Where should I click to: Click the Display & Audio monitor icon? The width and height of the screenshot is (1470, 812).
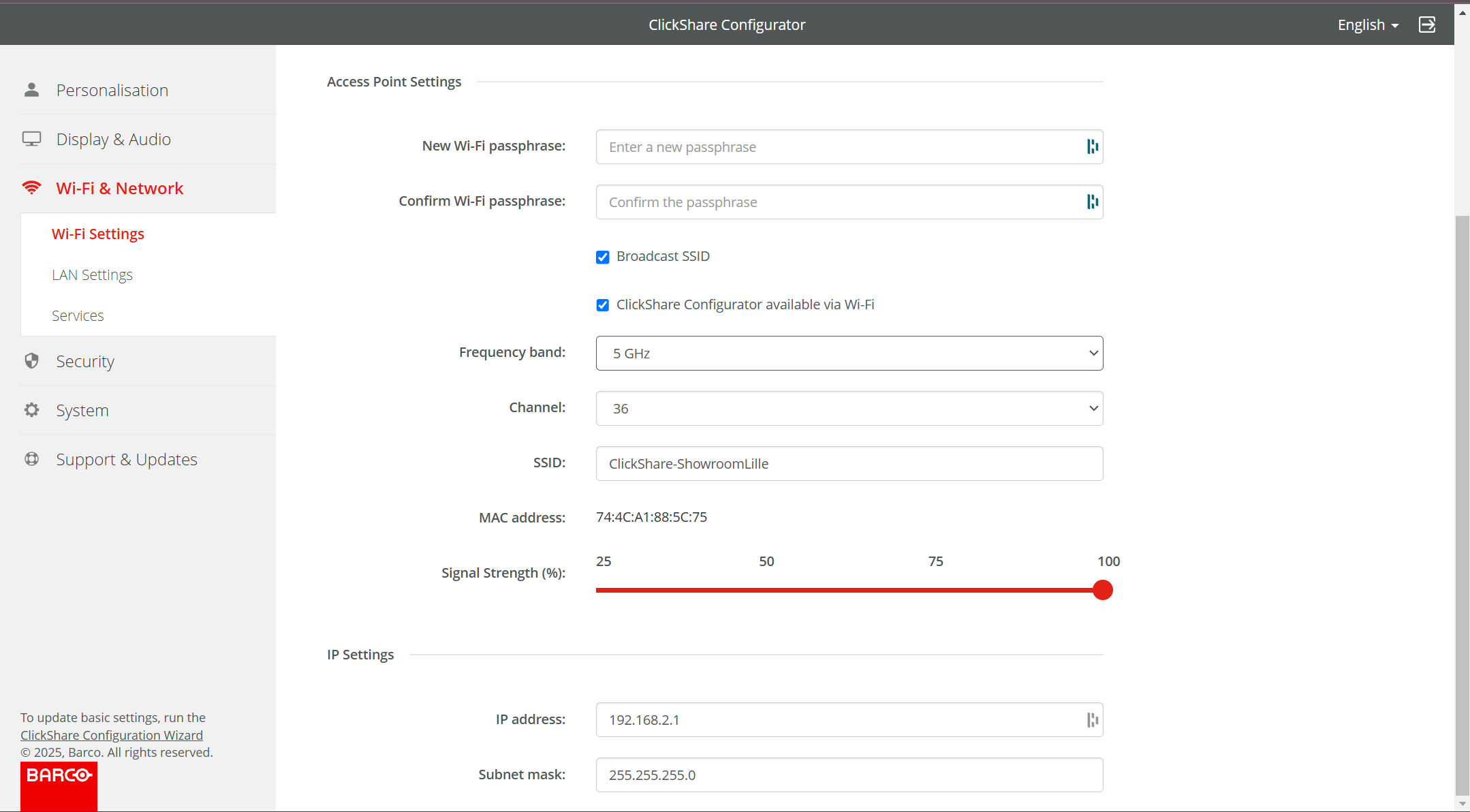(31, 139)
